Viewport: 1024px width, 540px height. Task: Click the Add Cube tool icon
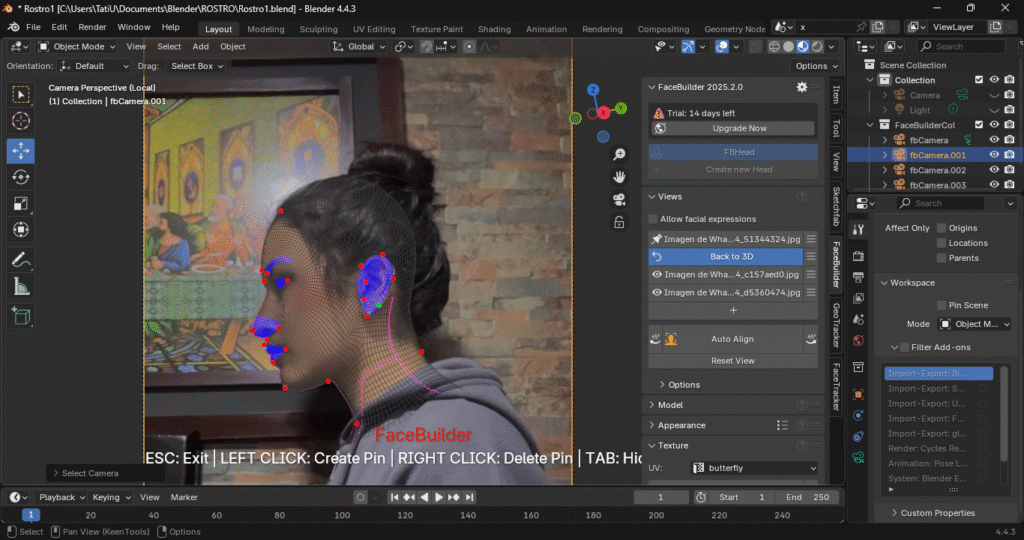coord(21,316)
